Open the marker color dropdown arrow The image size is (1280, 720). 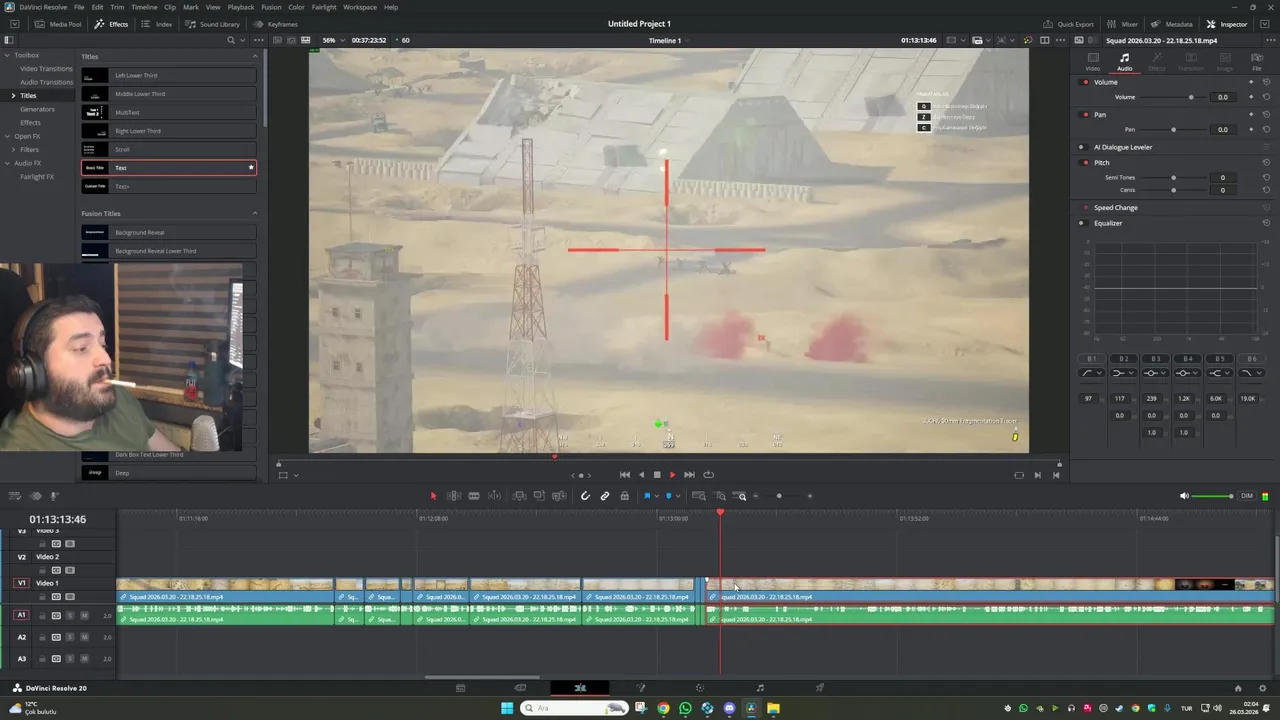point(678,496)
